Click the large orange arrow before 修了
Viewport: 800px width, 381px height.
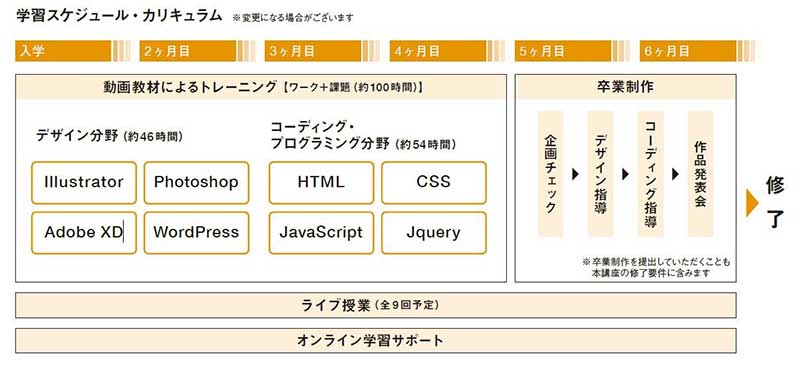752,203
